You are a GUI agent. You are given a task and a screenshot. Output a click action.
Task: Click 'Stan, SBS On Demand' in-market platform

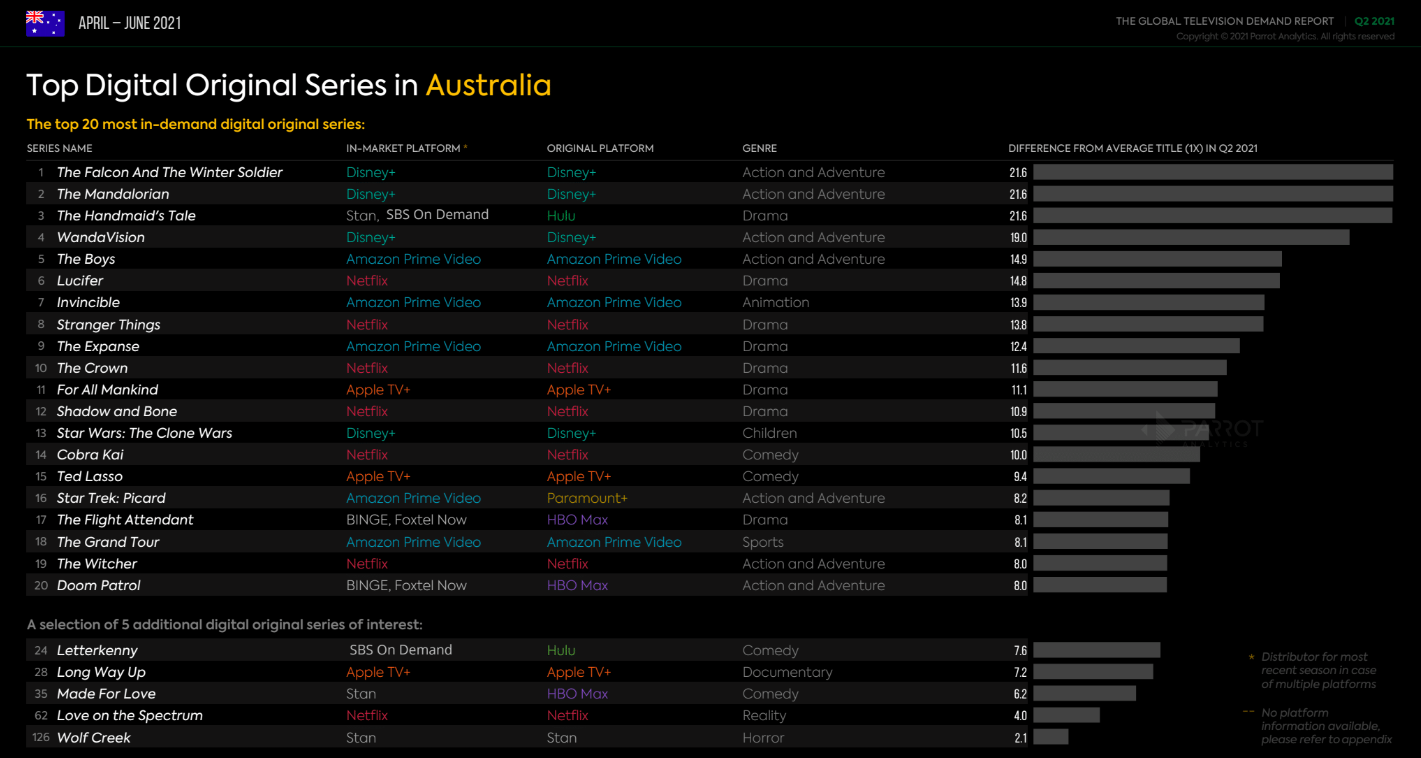click(x=417, y=215)
